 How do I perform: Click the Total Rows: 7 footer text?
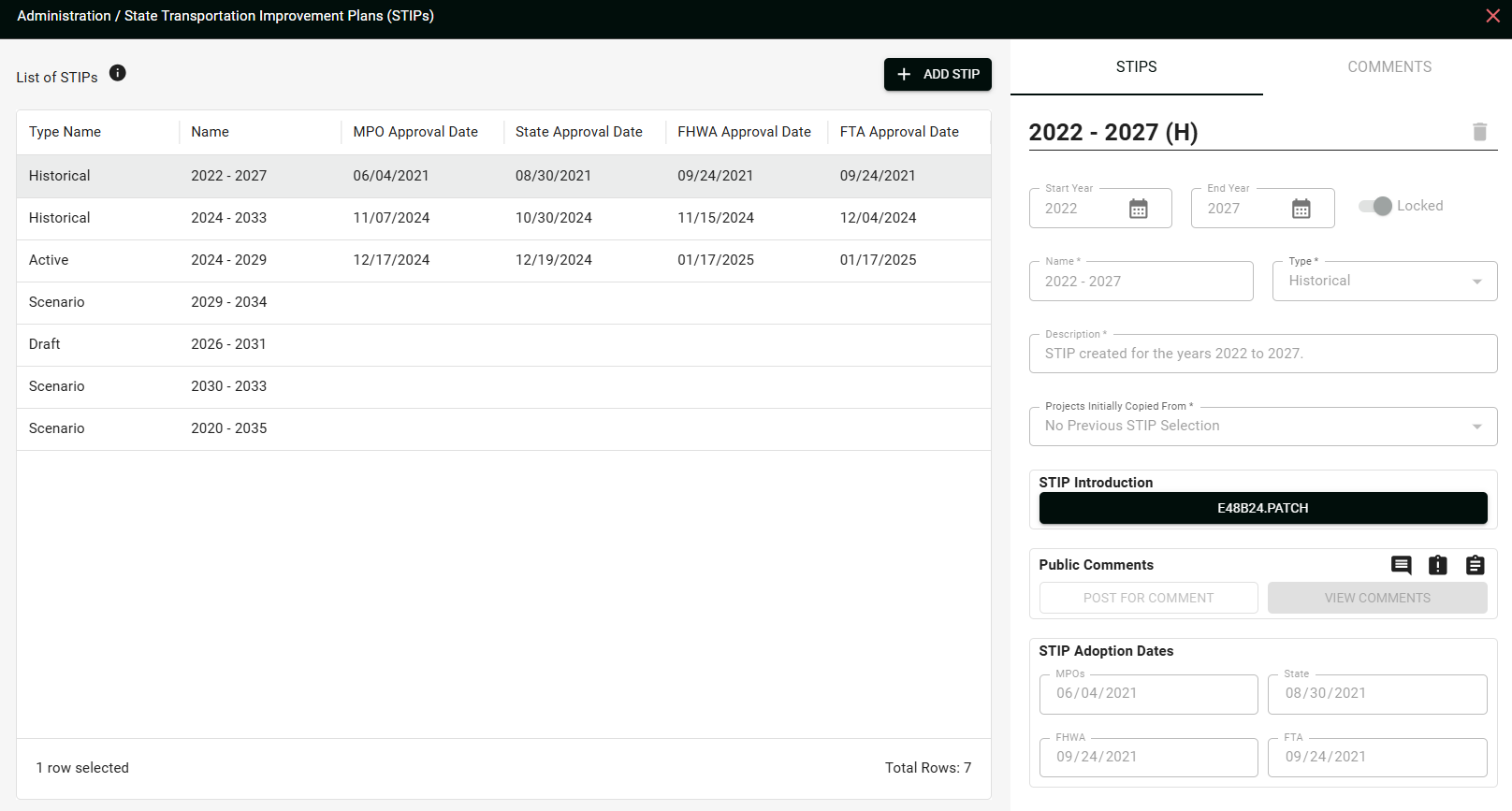click(928, 768)
